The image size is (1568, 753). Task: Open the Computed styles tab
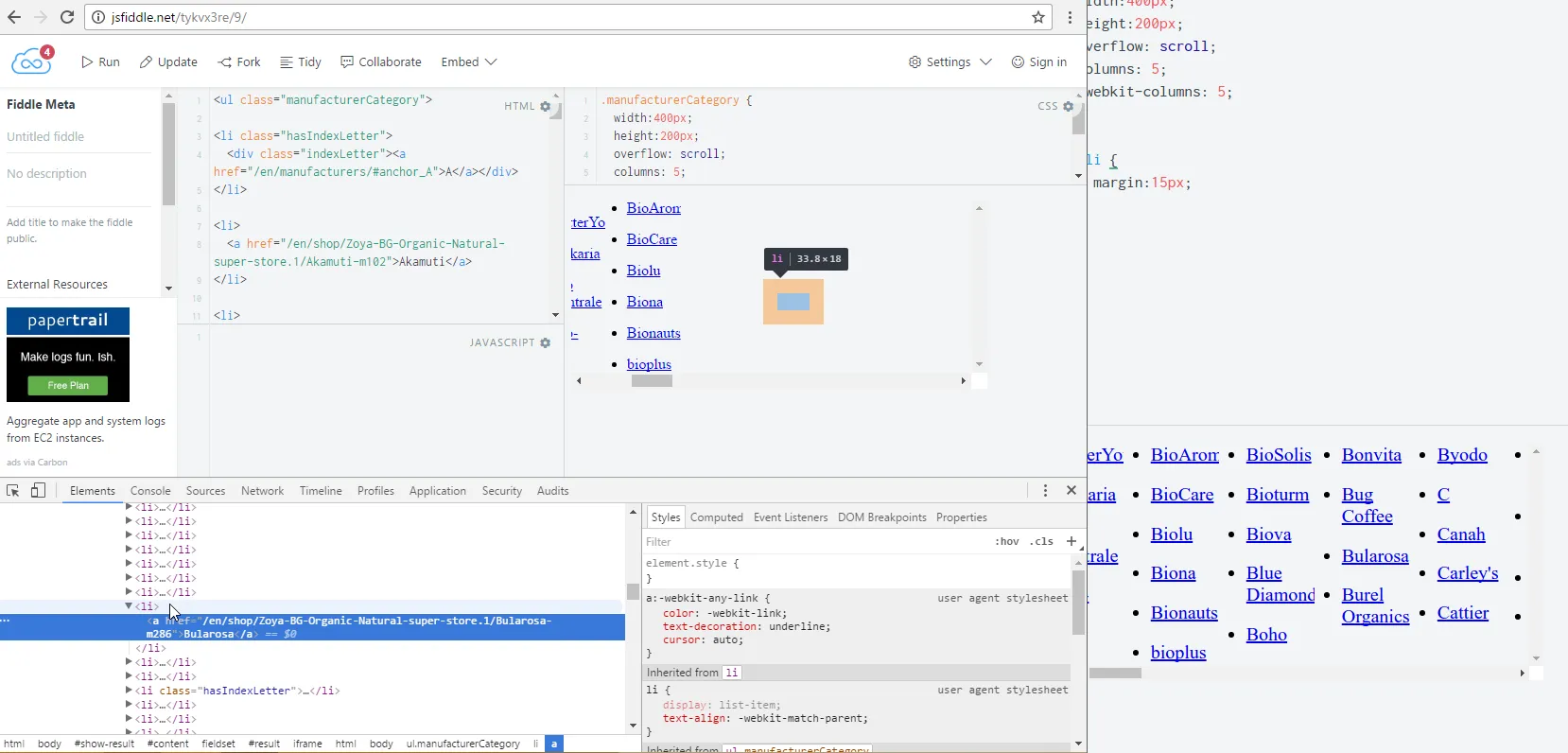716,517
